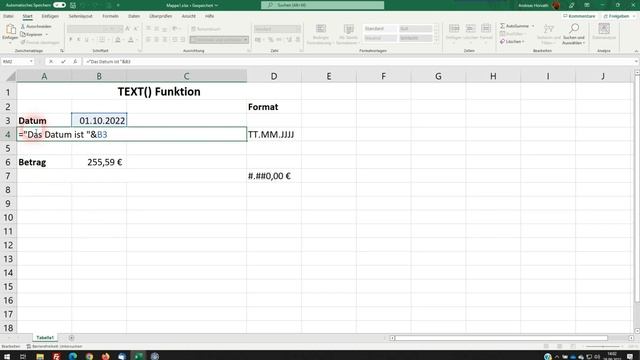Toggle the Automatisches Speichern switch
This screenshot has height=360, width=640.
click(60, 5)
